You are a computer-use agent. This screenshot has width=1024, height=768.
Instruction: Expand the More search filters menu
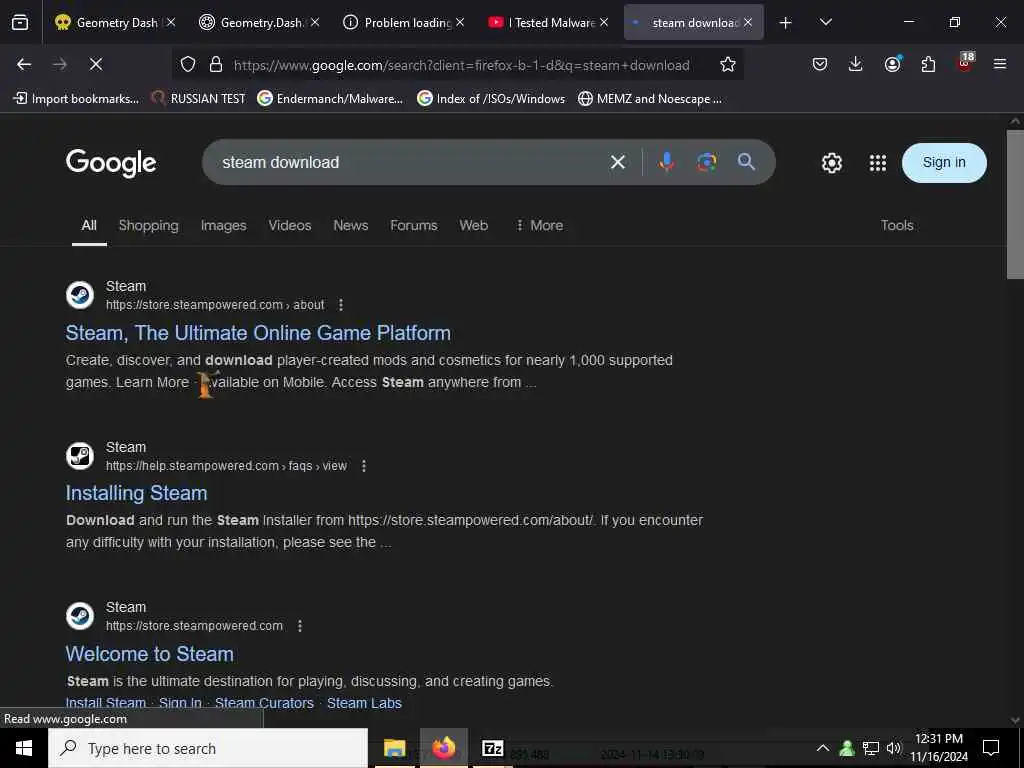(539, 225)
